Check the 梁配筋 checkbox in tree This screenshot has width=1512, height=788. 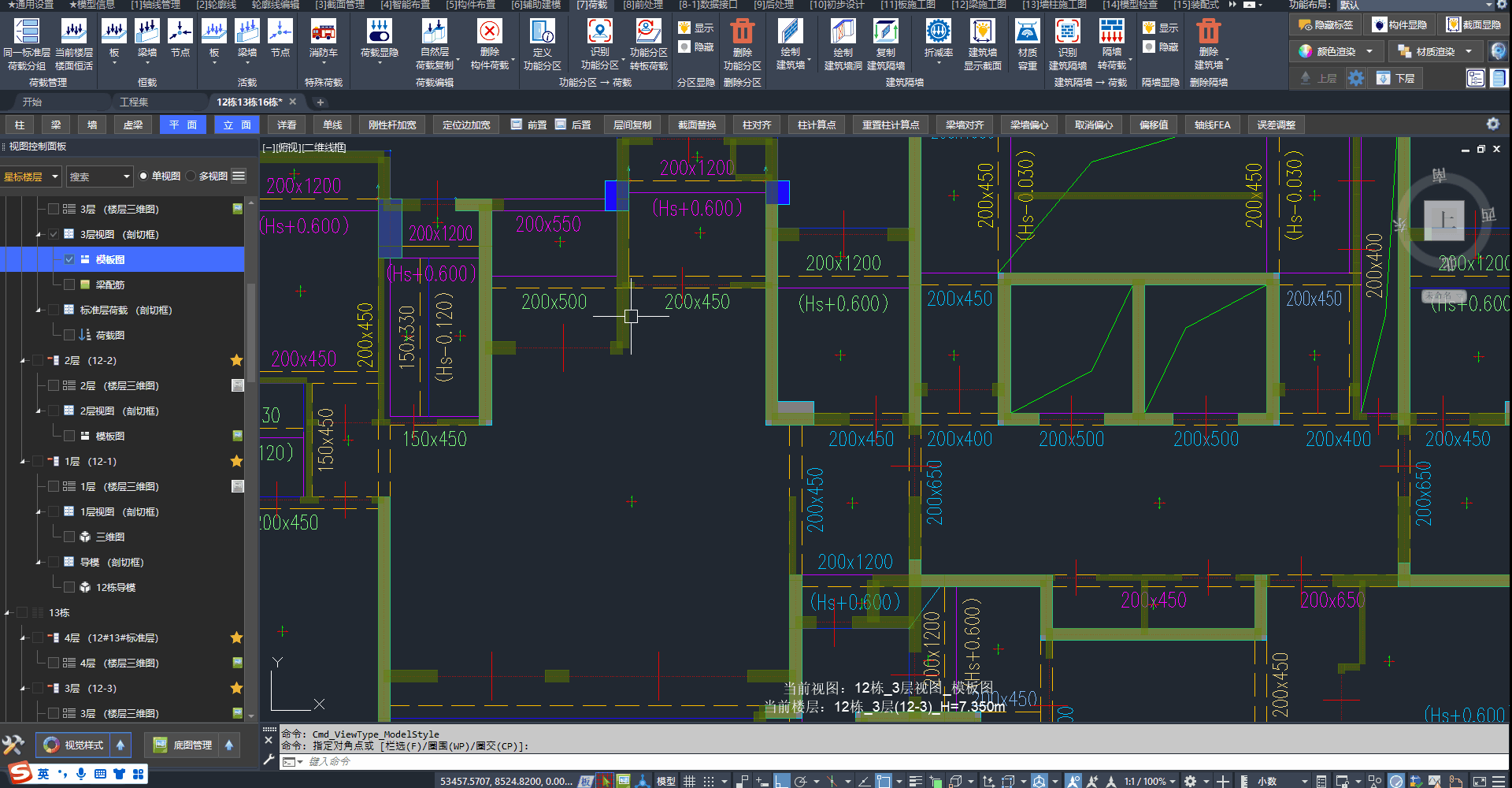[x=69, y=284]
